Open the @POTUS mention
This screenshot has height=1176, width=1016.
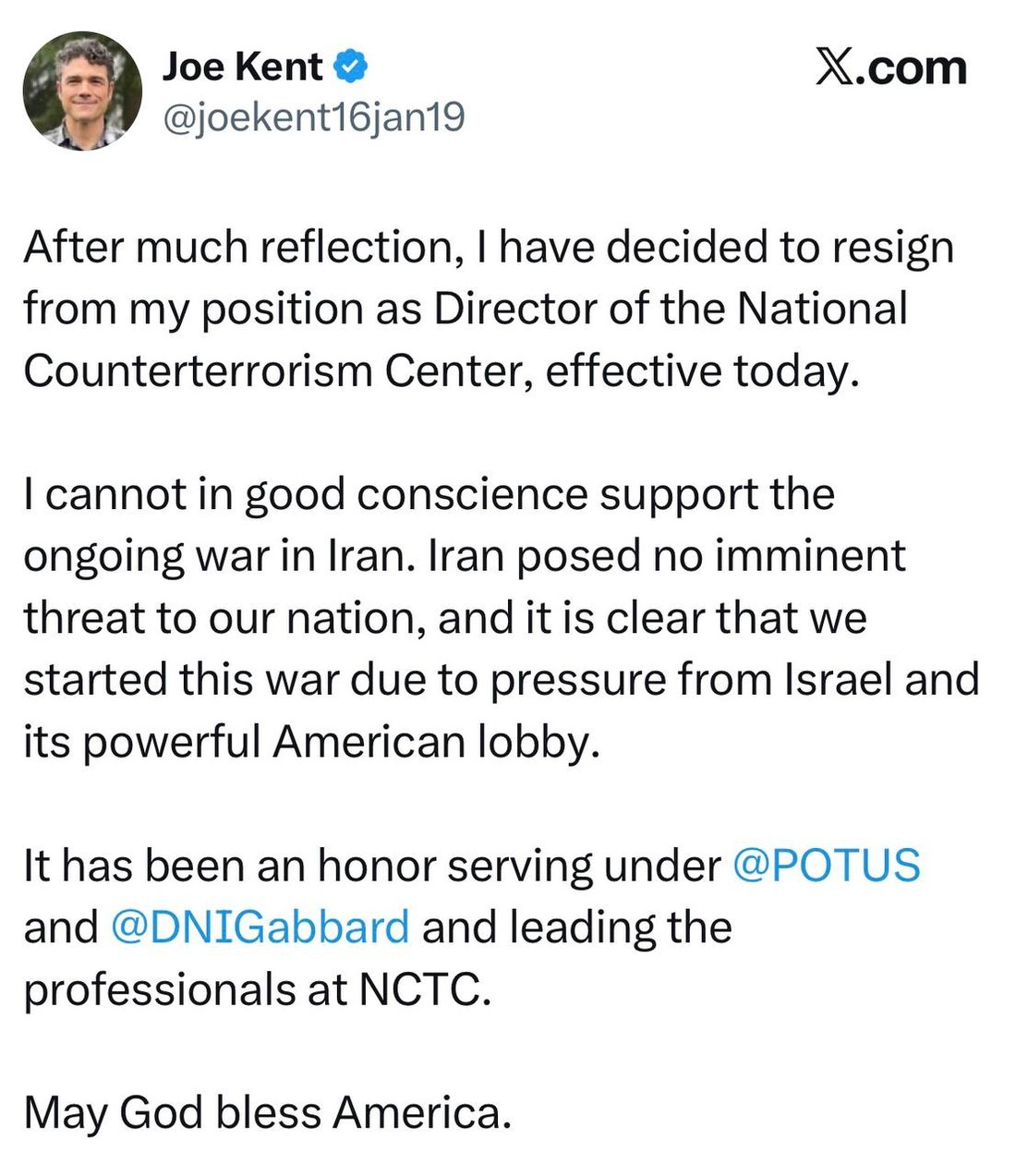[x=827, y=866]
